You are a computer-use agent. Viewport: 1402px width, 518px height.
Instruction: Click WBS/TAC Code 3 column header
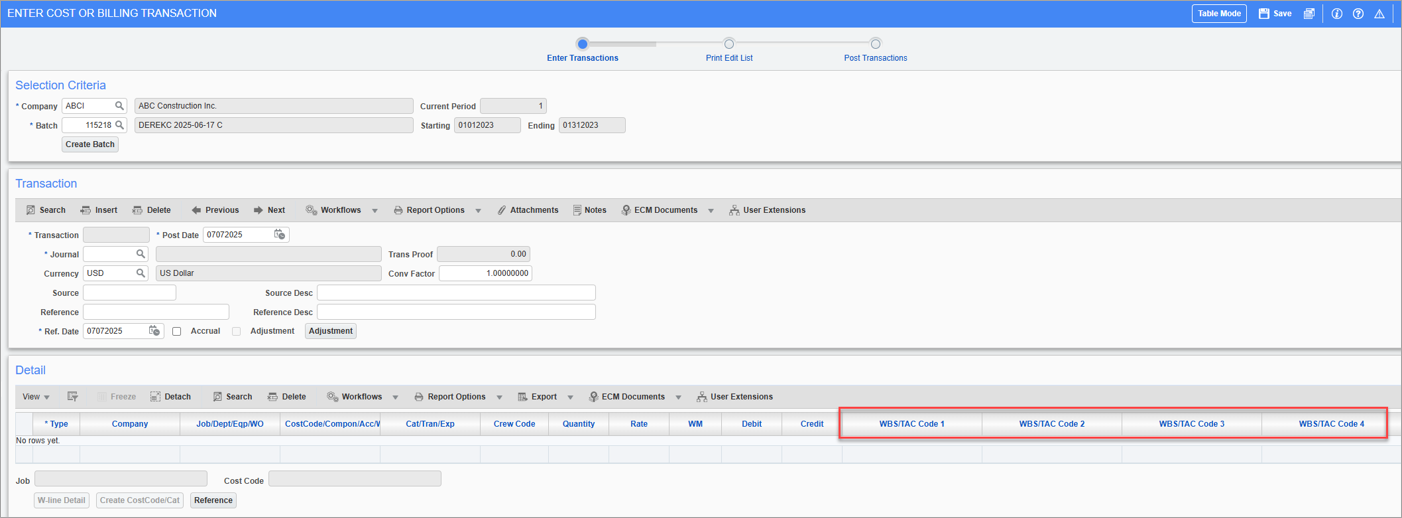1191,424
